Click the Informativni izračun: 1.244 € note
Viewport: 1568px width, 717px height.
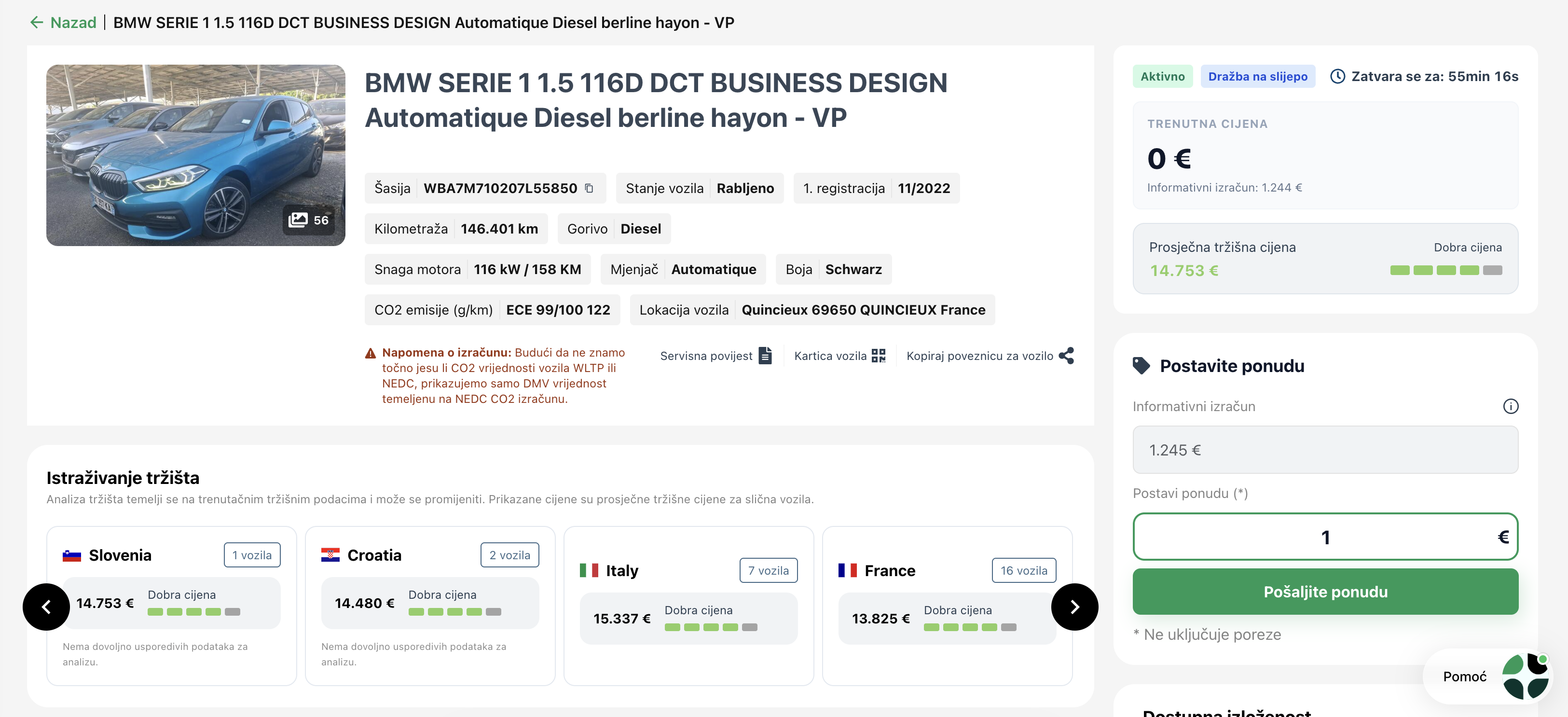coord(1224,188)
